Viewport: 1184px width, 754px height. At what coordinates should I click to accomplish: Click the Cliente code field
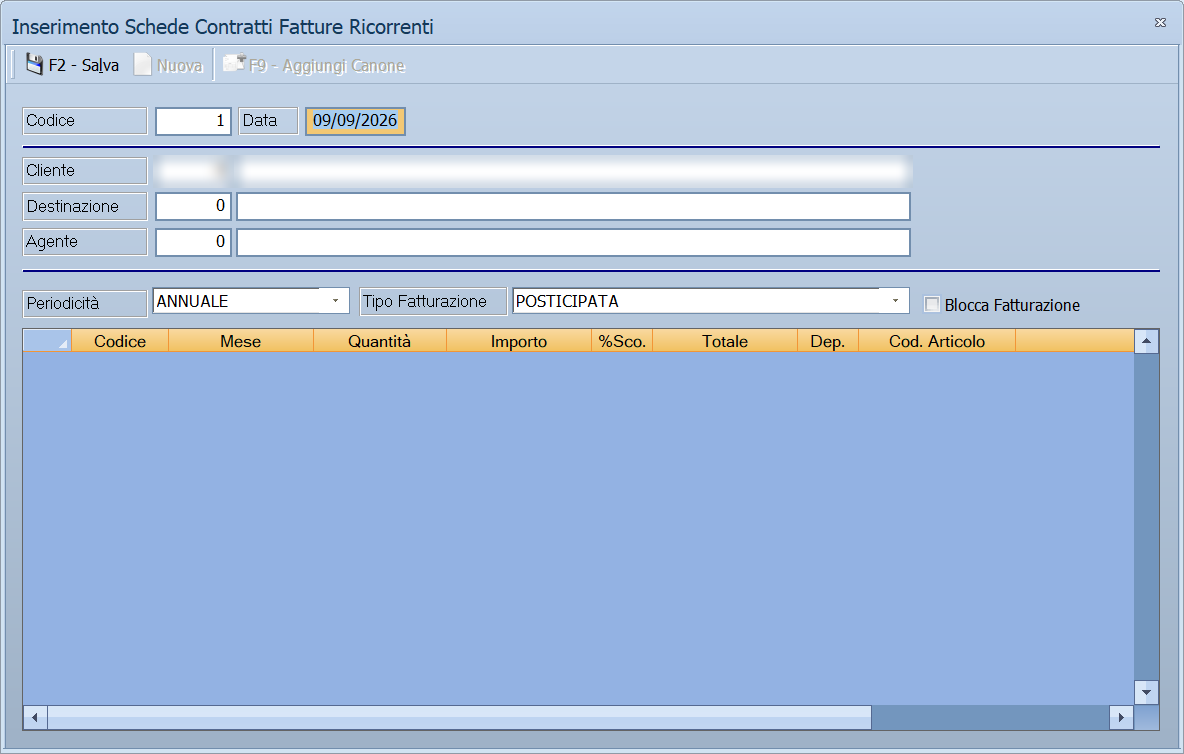point(193,171)
